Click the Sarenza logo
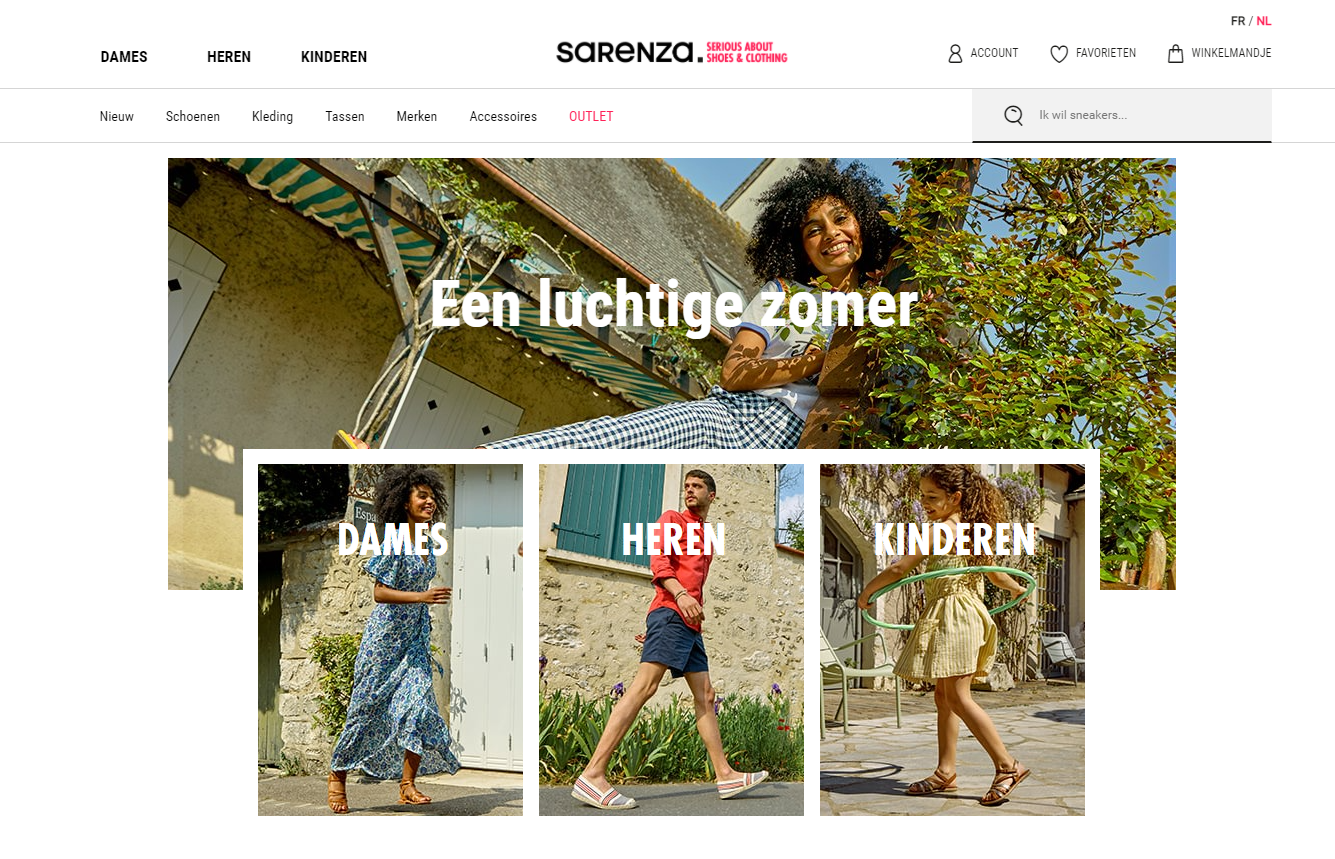The width and height of the screenshot is (1335, 859). tap(672, 52)
